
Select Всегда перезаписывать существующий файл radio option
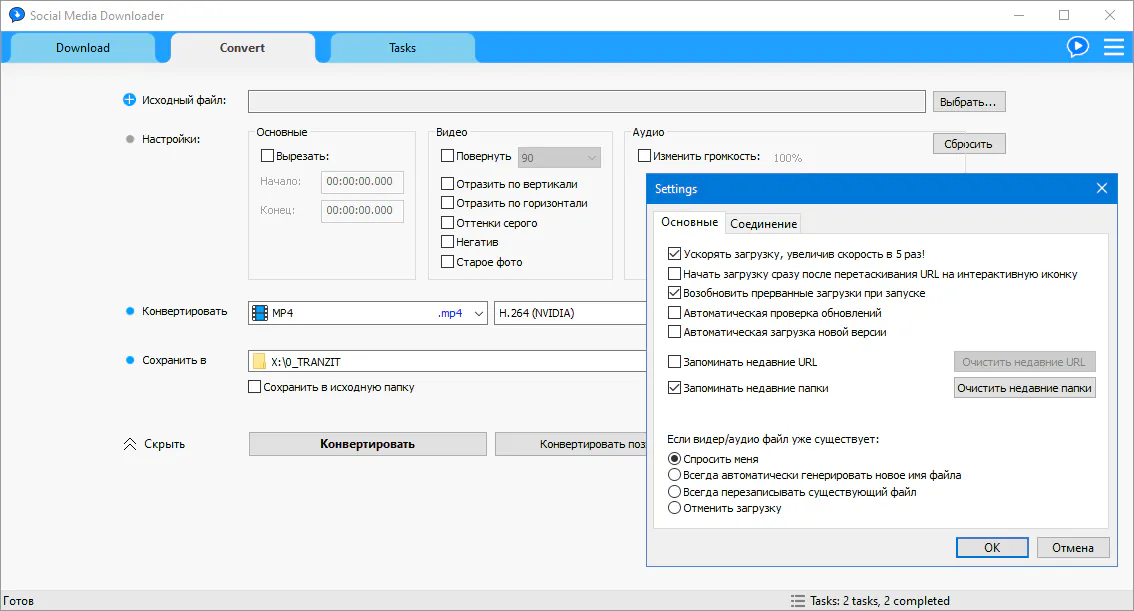[675, 492]
